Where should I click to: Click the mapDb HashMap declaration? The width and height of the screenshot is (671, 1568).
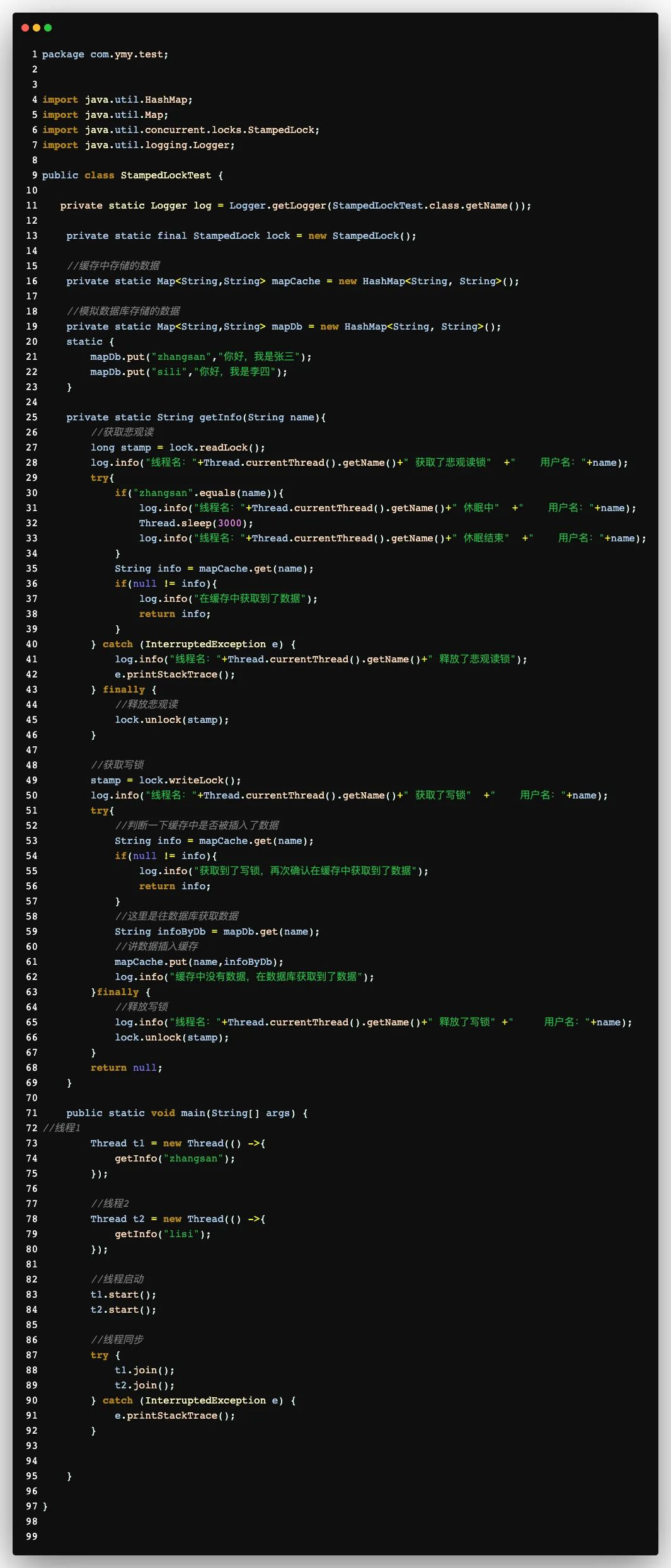click(284, 326)
